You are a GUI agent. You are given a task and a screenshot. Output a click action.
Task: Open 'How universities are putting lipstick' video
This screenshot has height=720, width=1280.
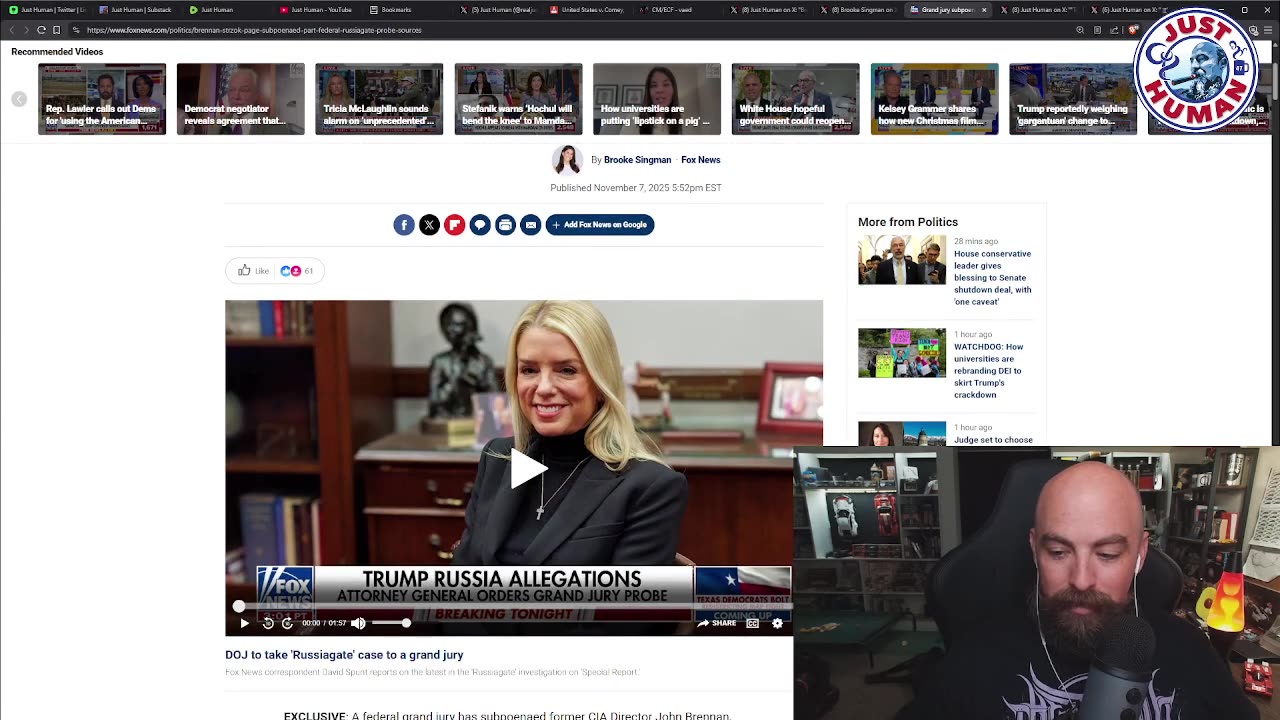pos(657,99)
